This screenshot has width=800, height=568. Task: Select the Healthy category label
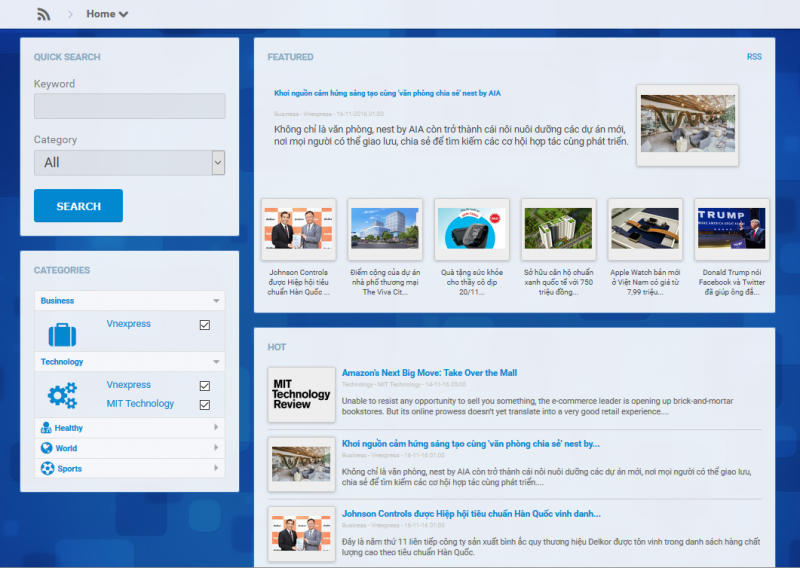click(x=68, y=428)
